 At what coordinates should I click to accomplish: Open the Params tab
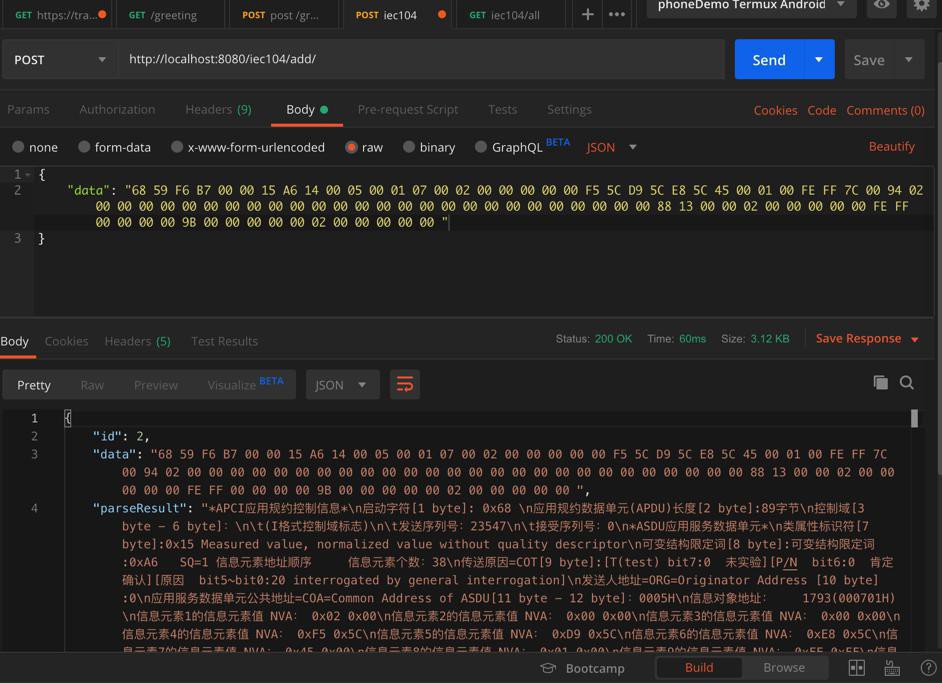28,110
